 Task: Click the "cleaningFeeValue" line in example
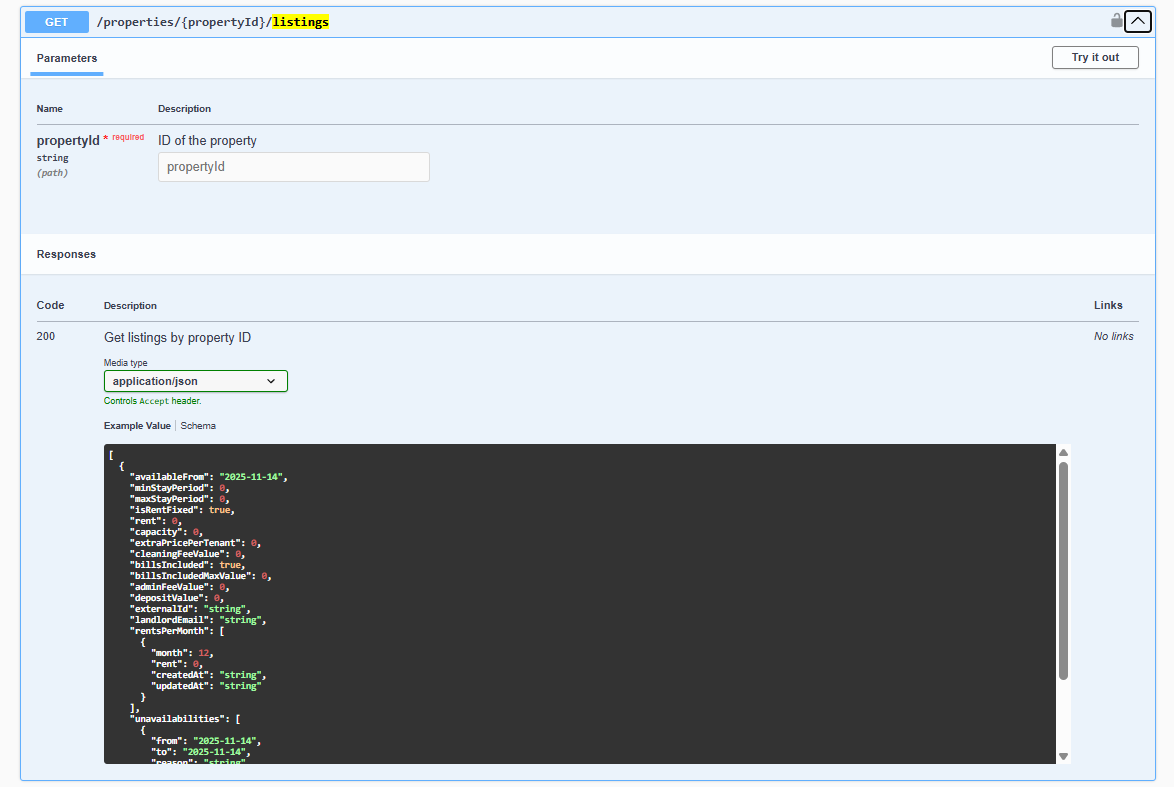[x=187, y=554]
